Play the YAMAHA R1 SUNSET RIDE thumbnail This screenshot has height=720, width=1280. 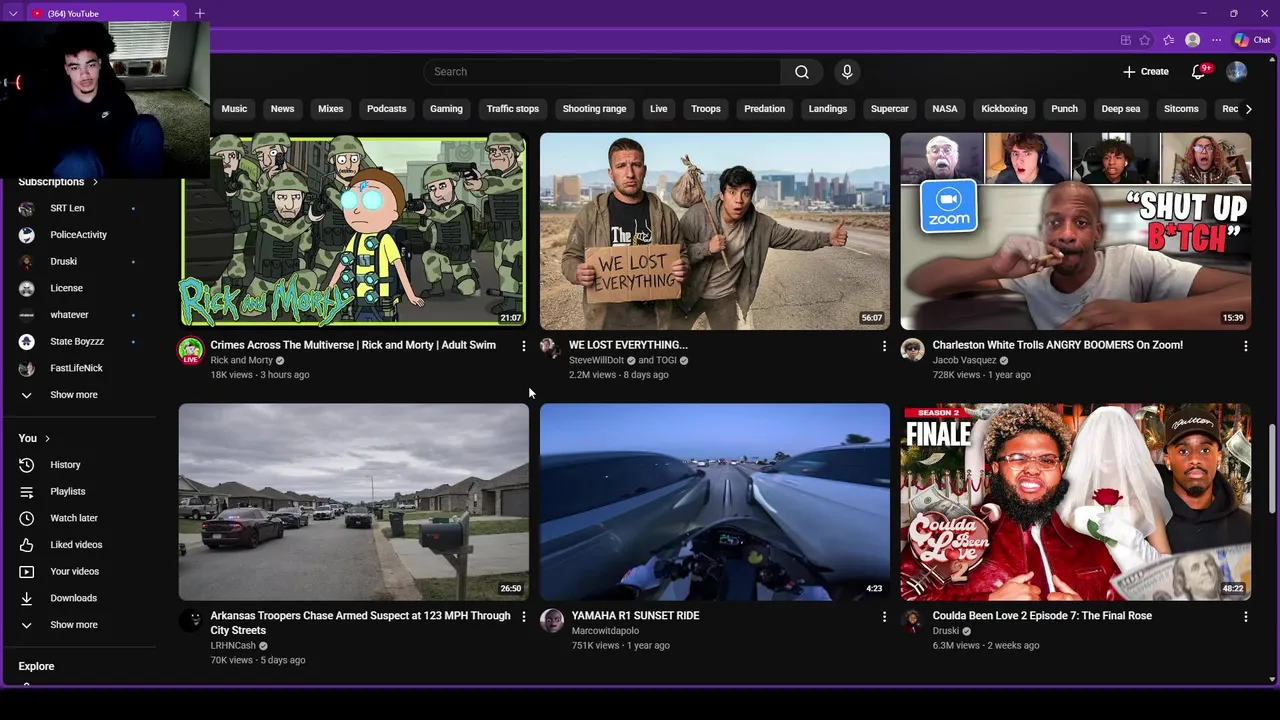point(715,502)
